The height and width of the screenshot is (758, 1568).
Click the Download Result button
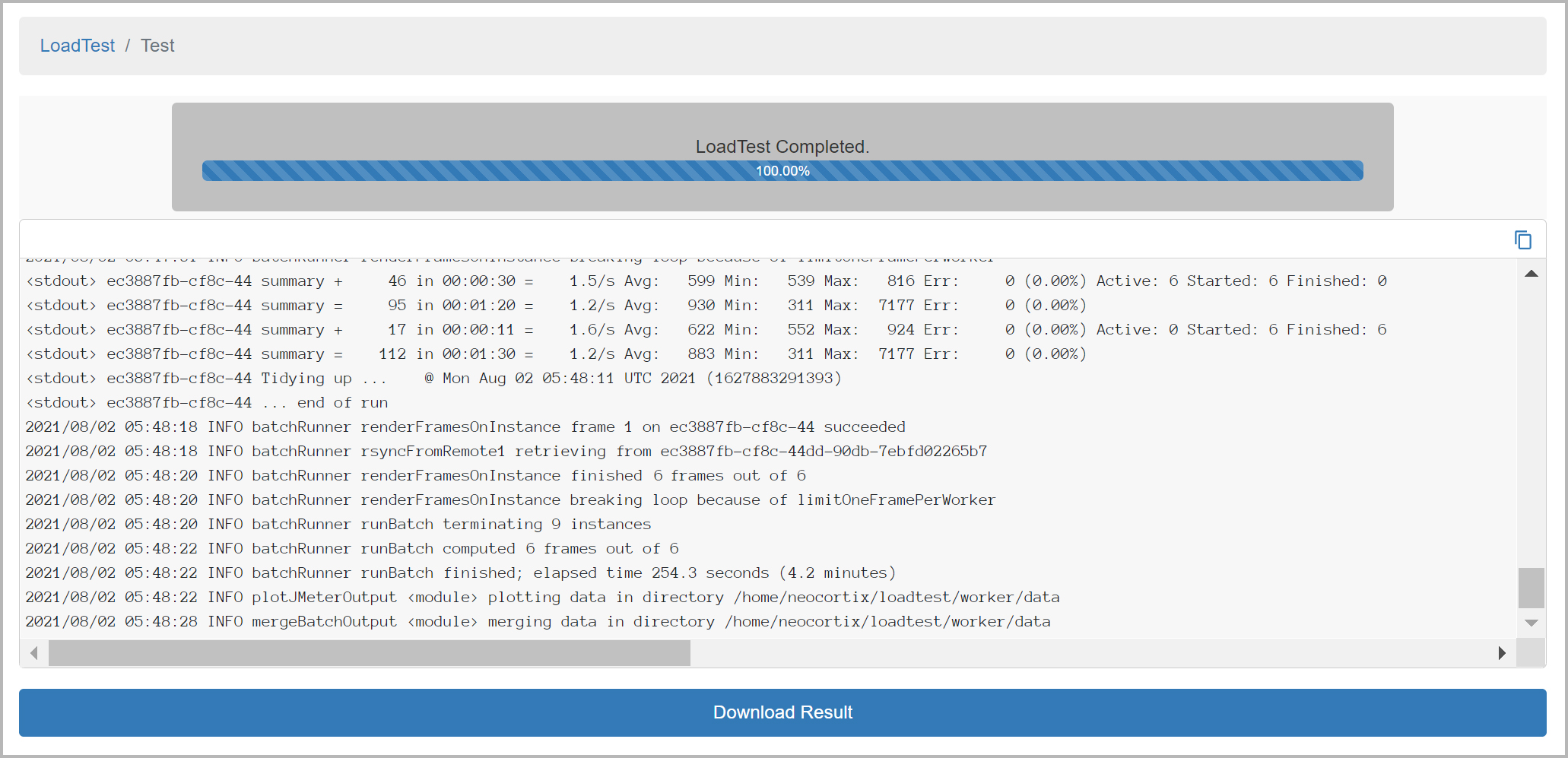click(782, 712)
